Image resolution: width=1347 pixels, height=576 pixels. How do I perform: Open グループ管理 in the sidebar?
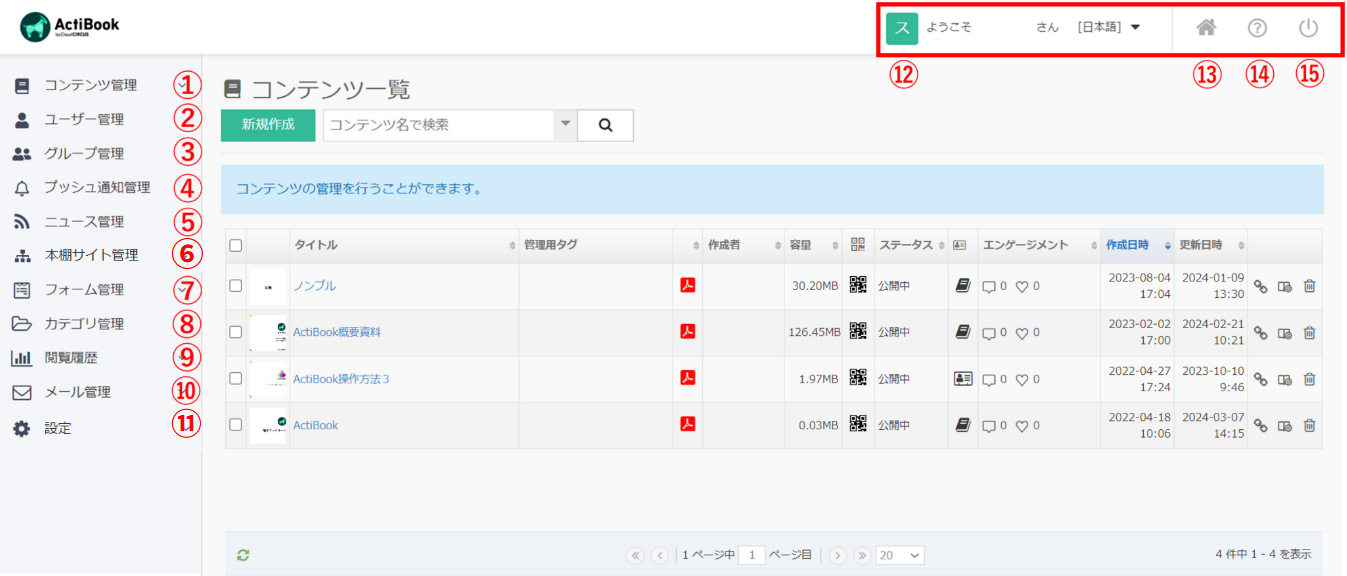tap(84, 153)
